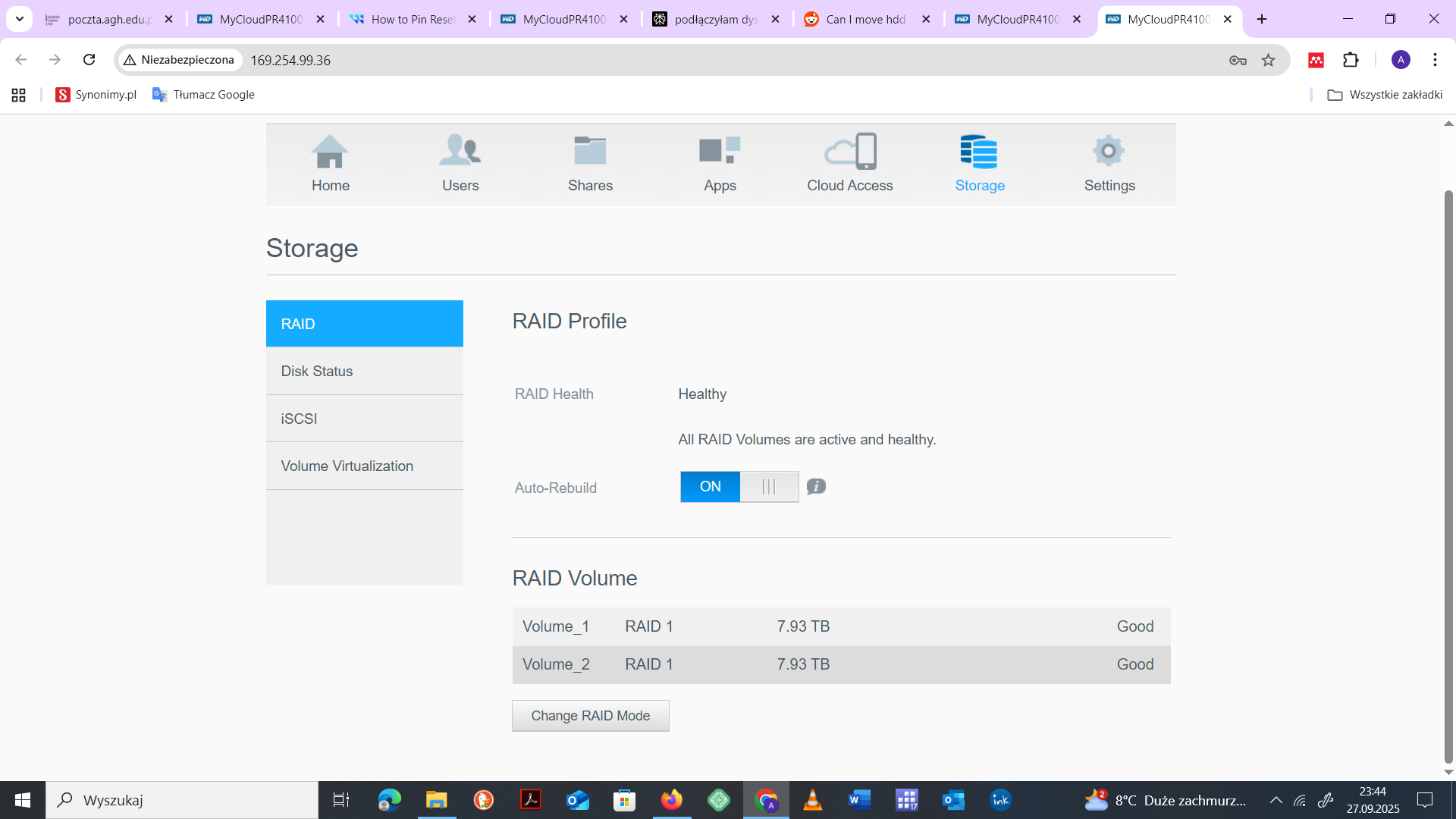Open the Wszystkie zakładki bookmarks folder

(x=1385, y=95)
